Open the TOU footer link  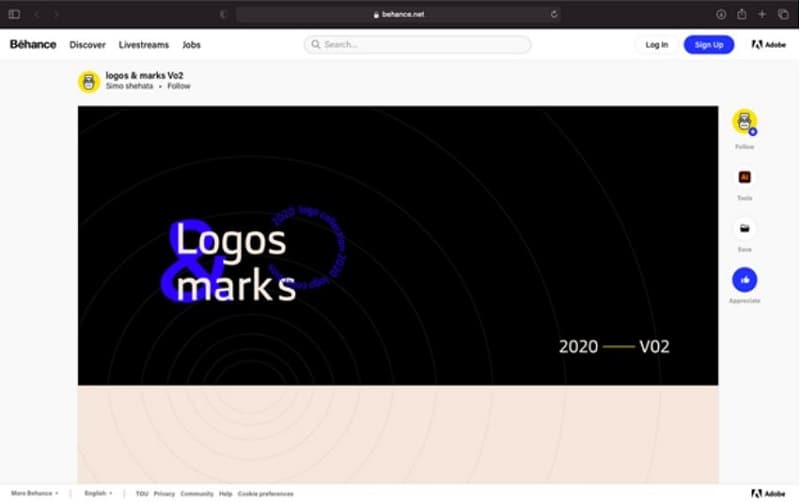pyautogui.click(x=142, y=494)
